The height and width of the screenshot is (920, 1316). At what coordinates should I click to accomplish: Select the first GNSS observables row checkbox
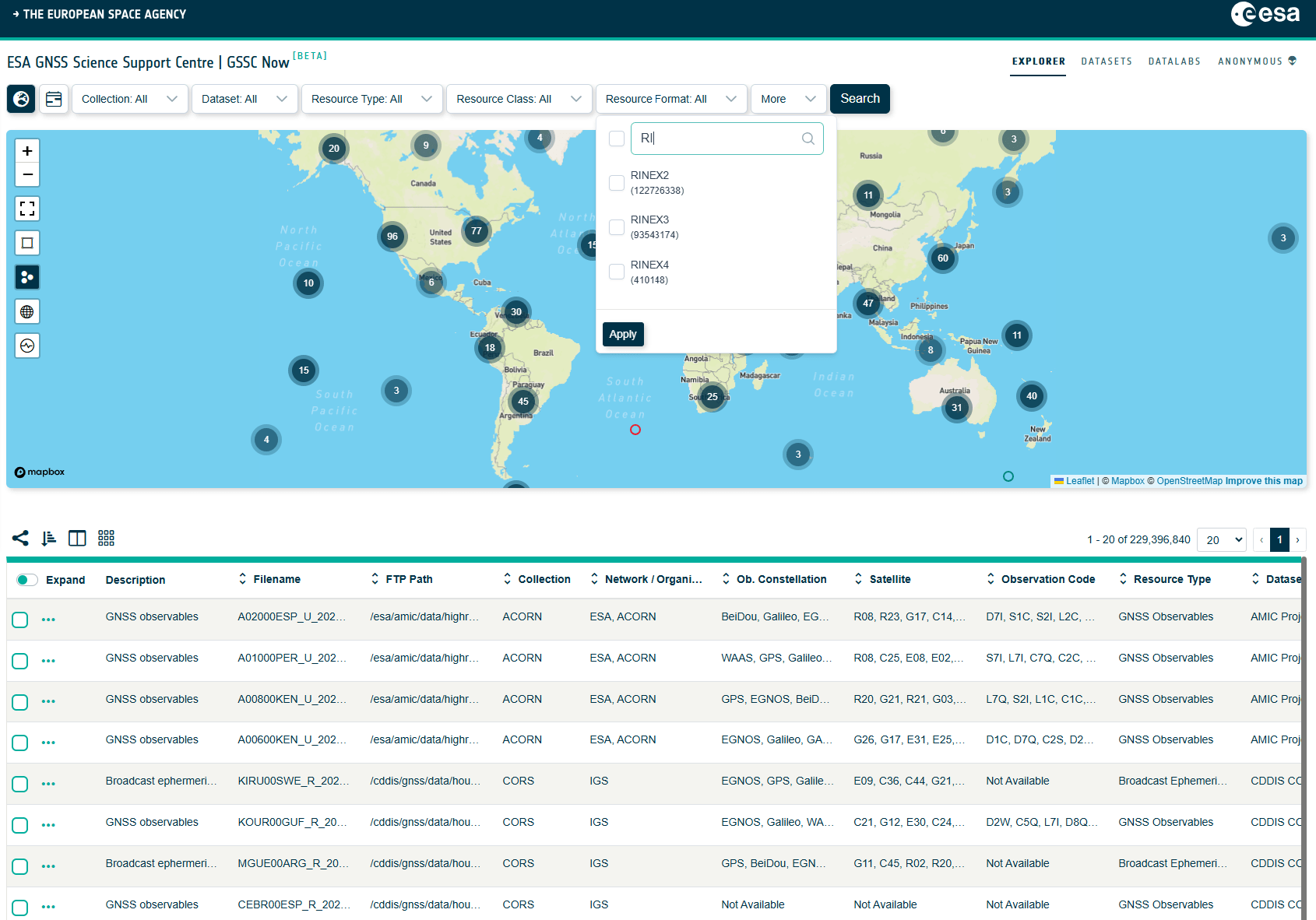(x=19, y=620)
